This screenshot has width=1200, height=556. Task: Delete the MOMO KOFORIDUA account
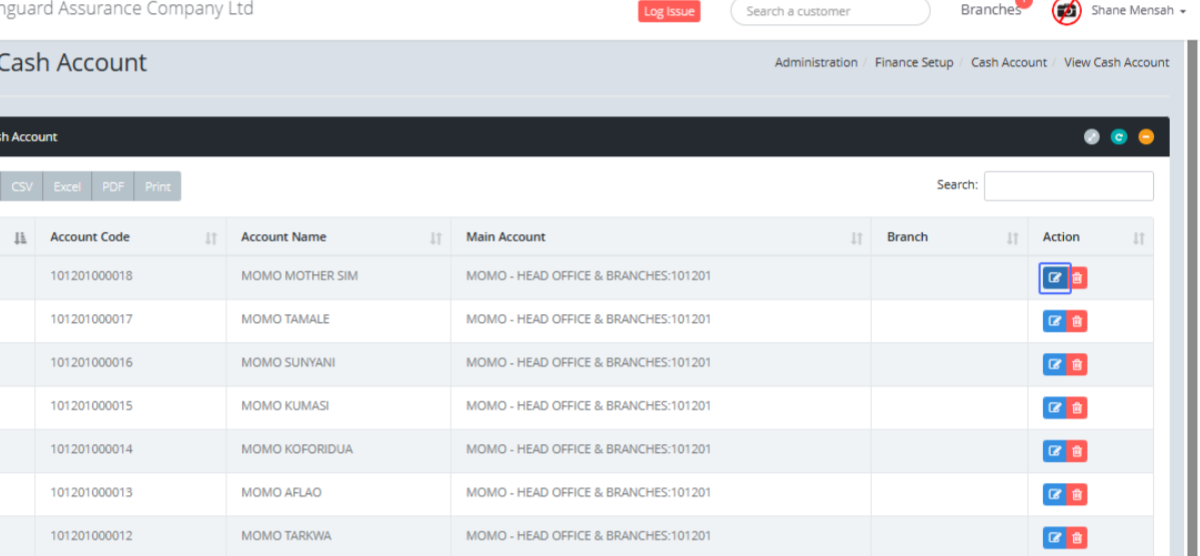point(1077,451)
